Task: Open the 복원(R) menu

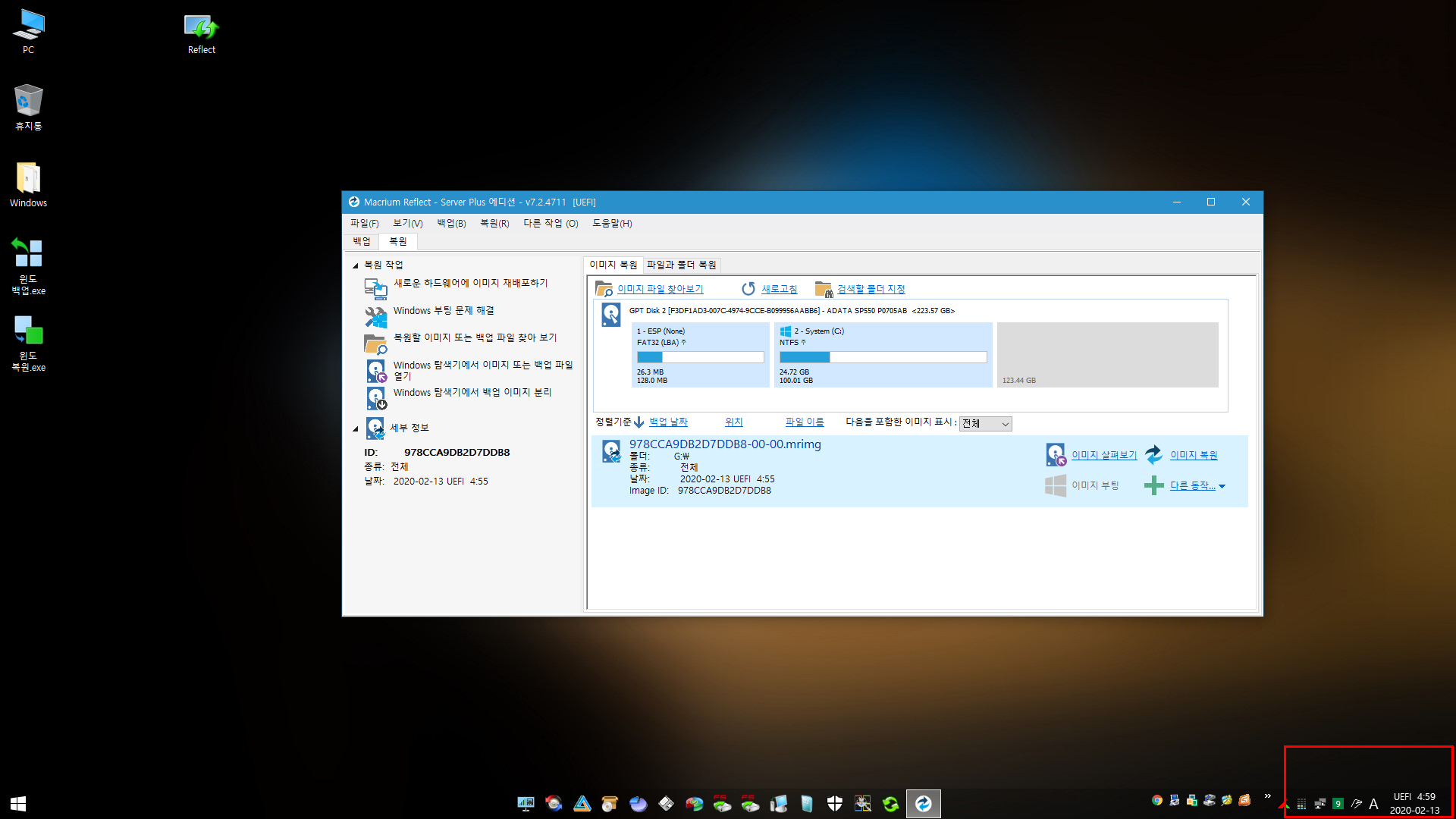Action: [494, 223]
